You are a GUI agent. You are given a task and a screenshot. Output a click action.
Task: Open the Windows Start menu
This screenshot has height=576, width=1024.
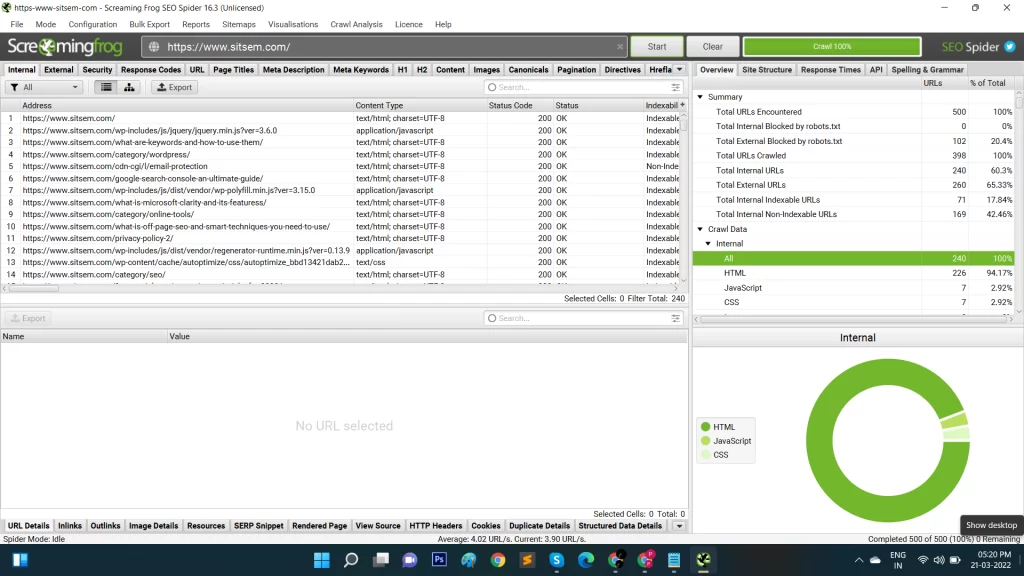[321, 560]
